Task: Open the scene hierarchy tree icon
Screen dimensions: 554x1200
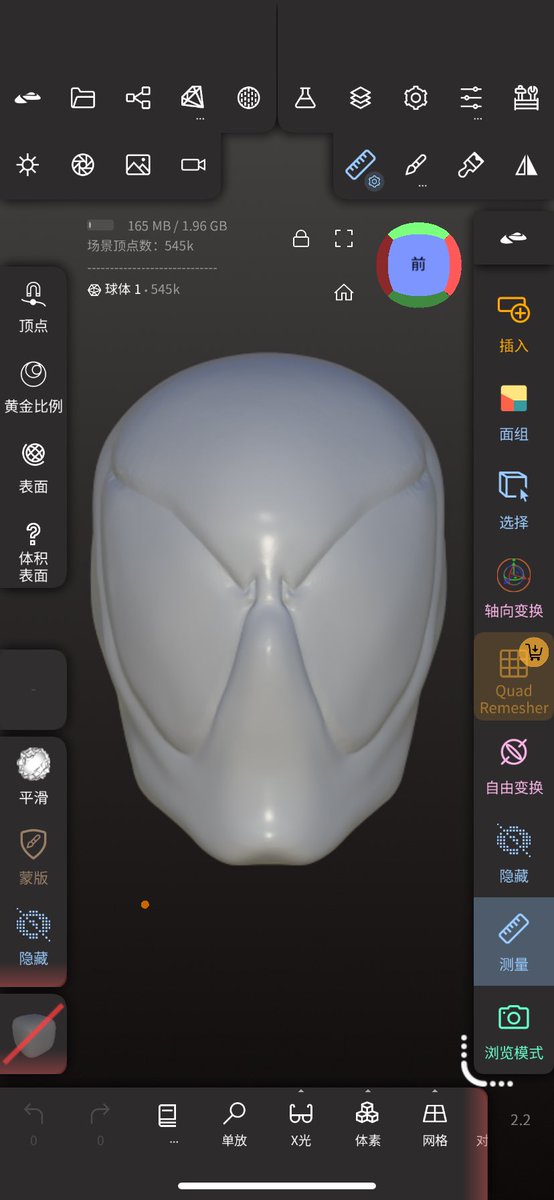Action: point(138,98)
